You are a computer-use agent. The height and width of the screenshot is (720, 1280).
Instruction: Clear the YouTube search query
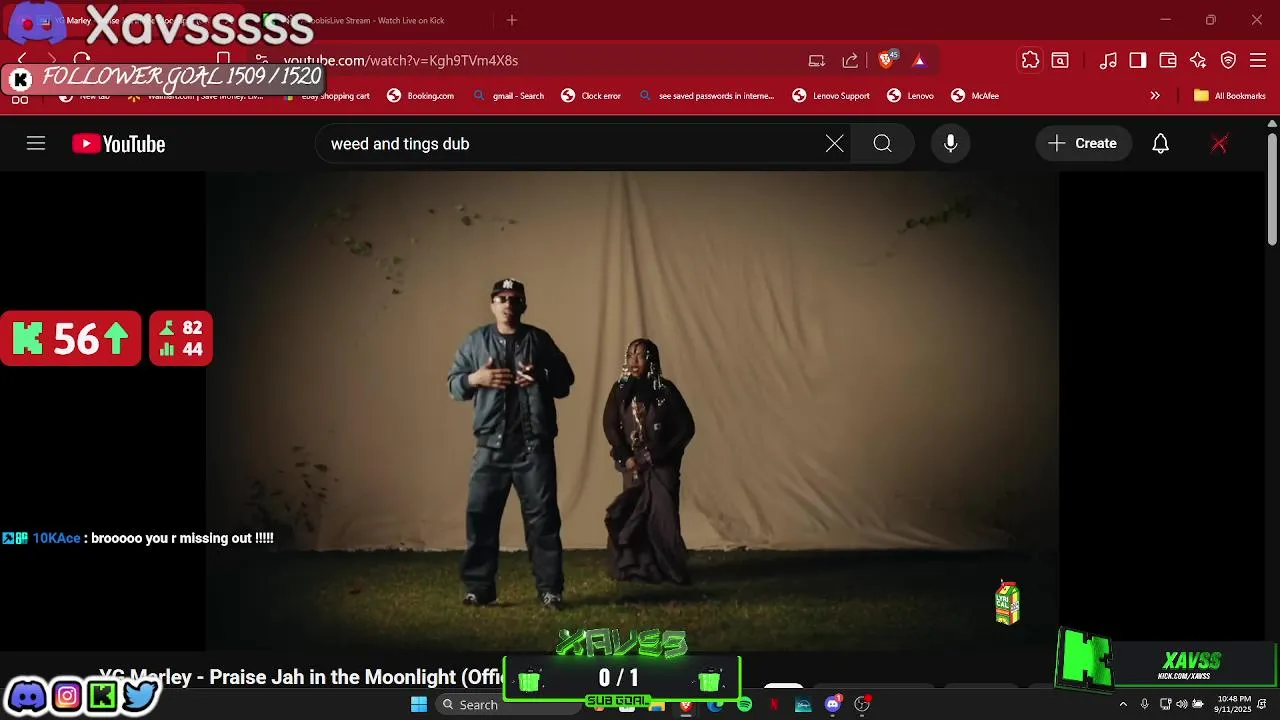834,144
